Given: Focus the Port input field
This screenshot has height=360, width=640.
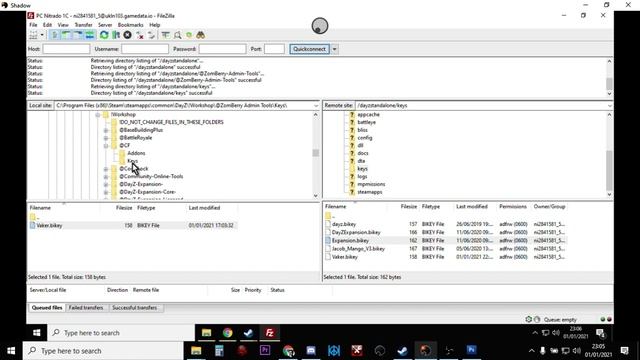Looking at the screenshot, I should coord(274,49).
